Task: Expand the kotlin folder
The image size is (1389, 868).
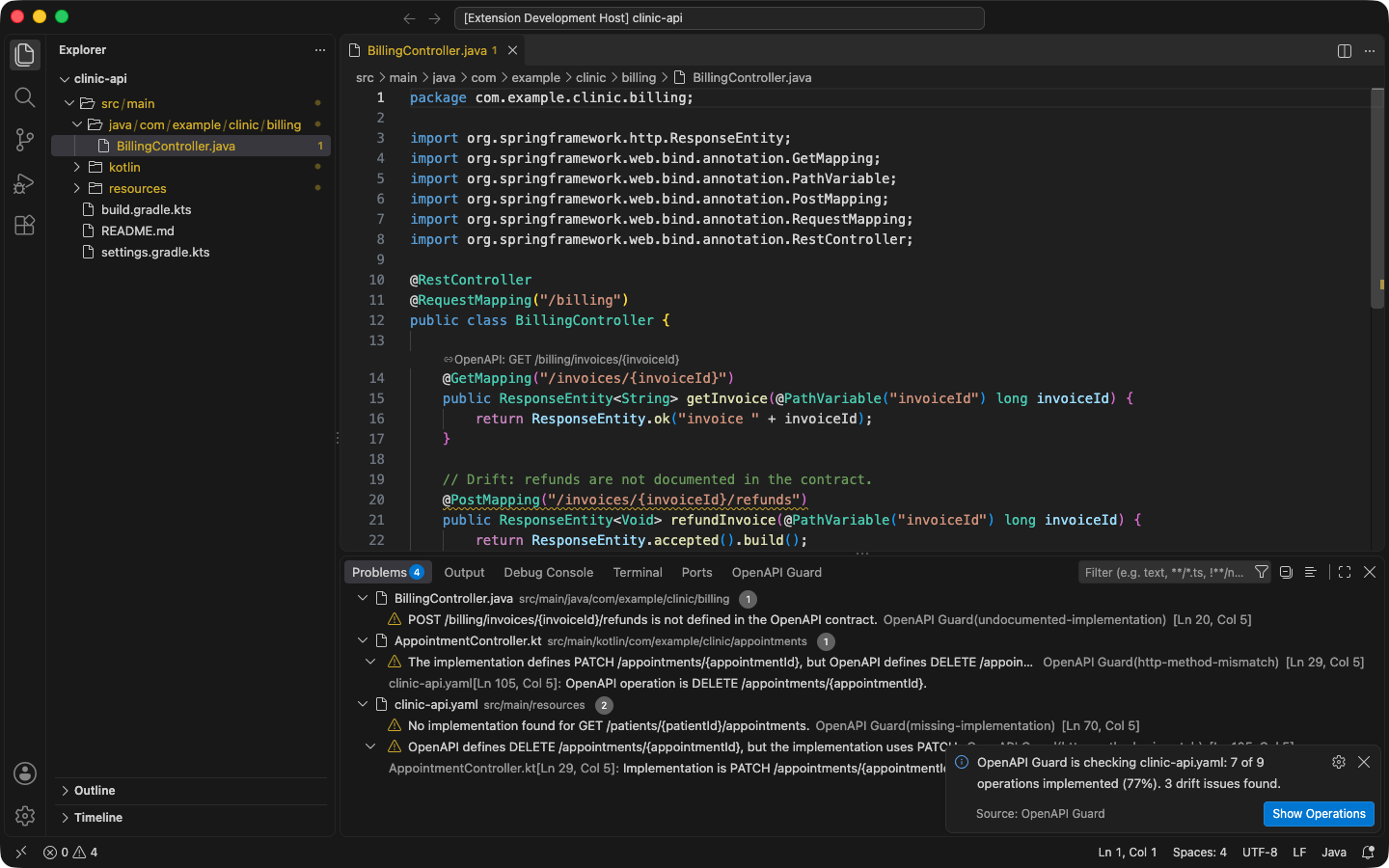Action: click(77, 167)
